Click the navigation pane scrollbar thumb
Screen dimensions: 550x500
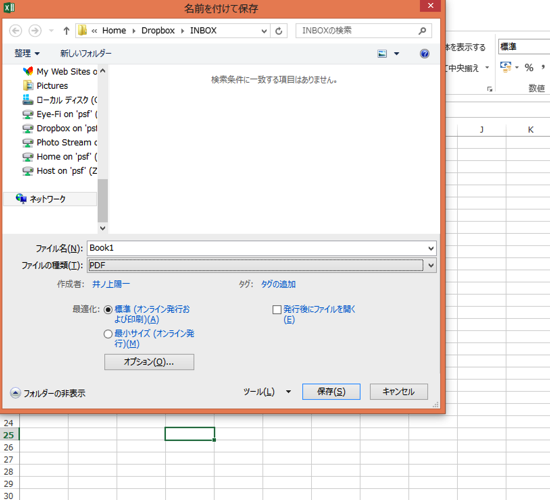pos(103,200)
